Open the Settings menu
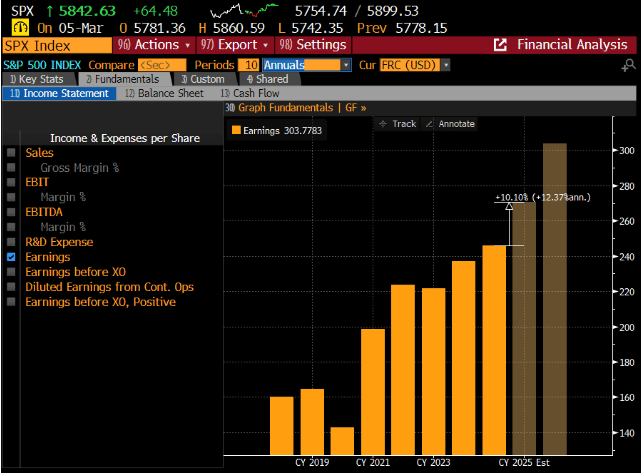 pos(313,45)
